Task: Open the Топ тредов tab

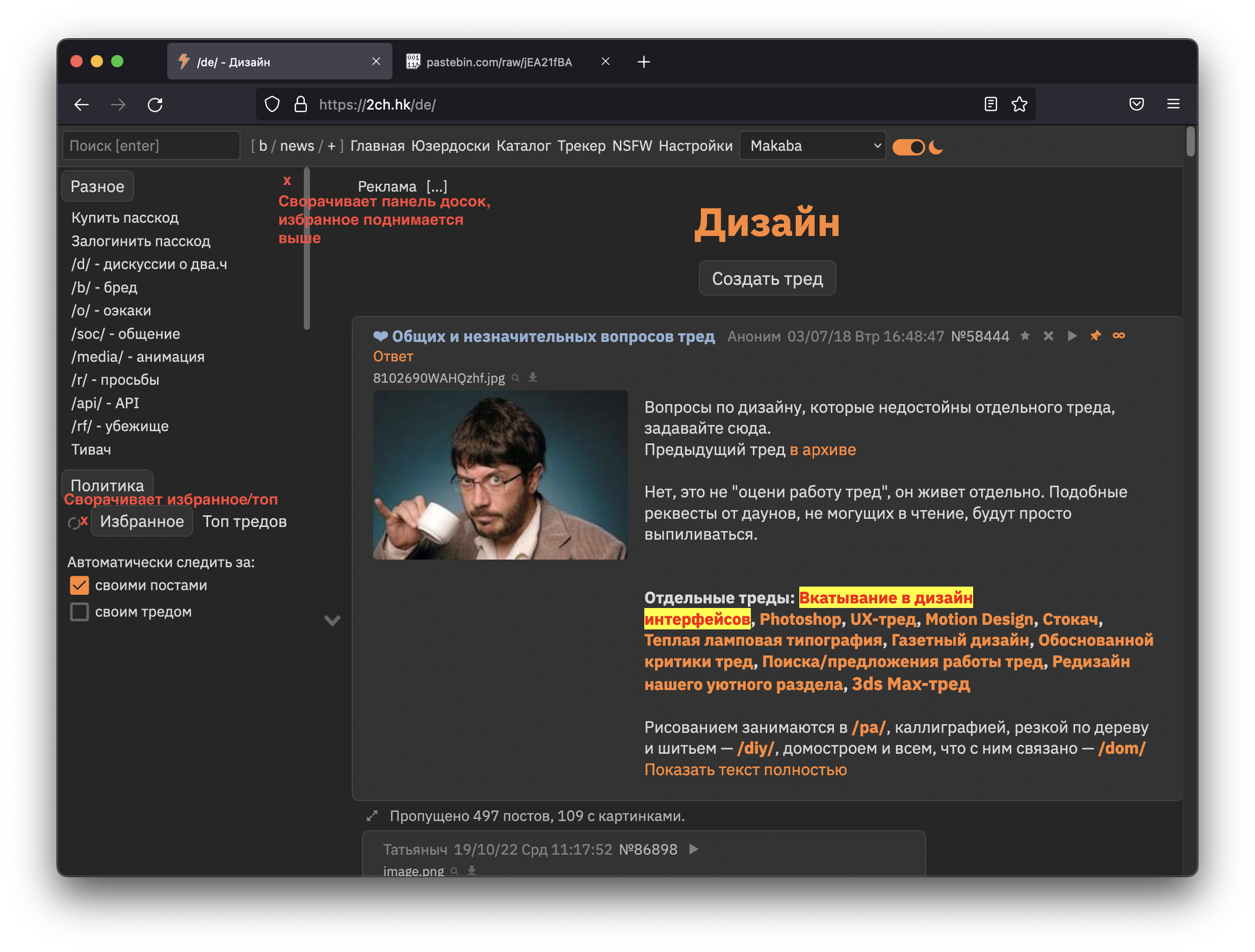Action: 245,521
